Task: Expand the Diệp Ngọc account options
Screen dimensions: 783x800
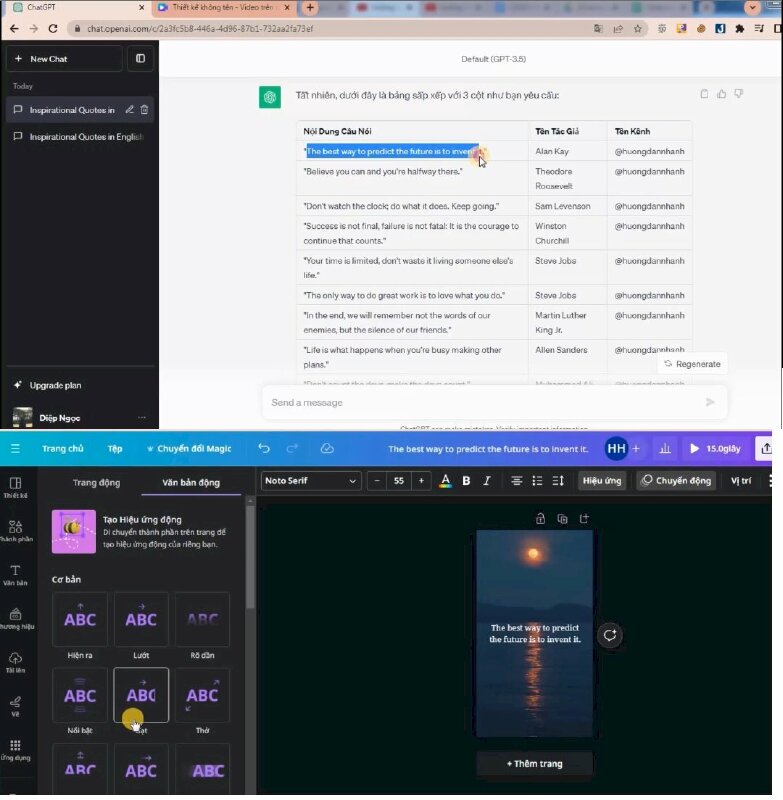Action: tap(141, 417)
